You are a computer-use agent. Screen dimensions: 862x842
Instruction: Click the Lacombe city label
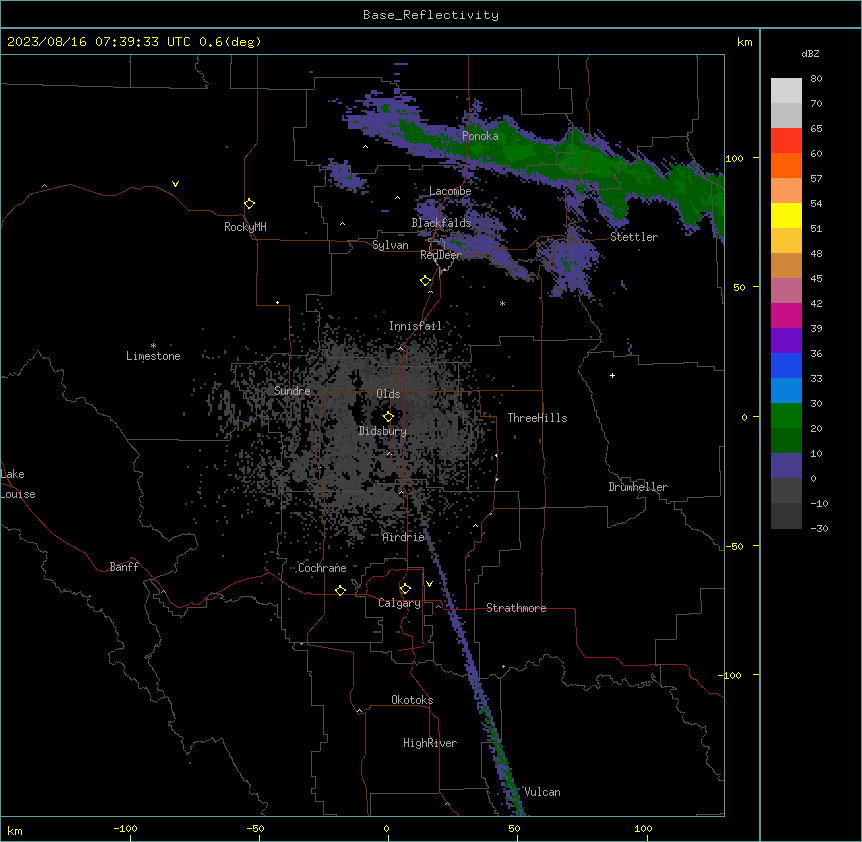[x=450, y=191]
